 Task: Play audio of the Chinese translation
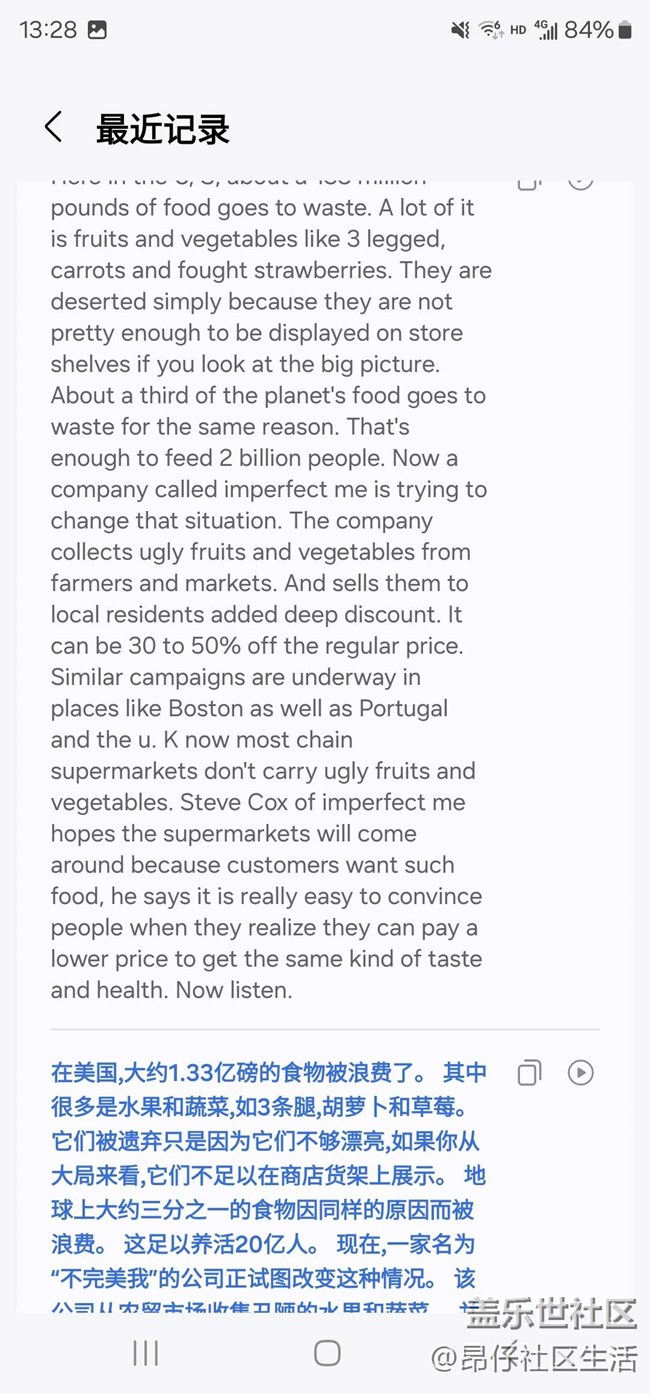(580, 1073)
